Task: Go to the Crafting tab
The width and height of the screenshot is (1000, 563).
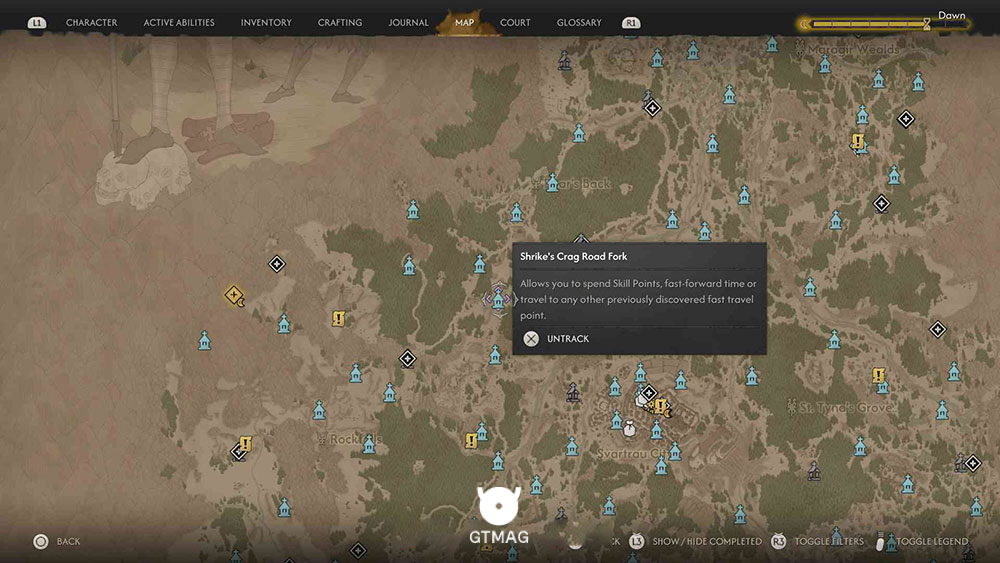Action: [340, 22]
